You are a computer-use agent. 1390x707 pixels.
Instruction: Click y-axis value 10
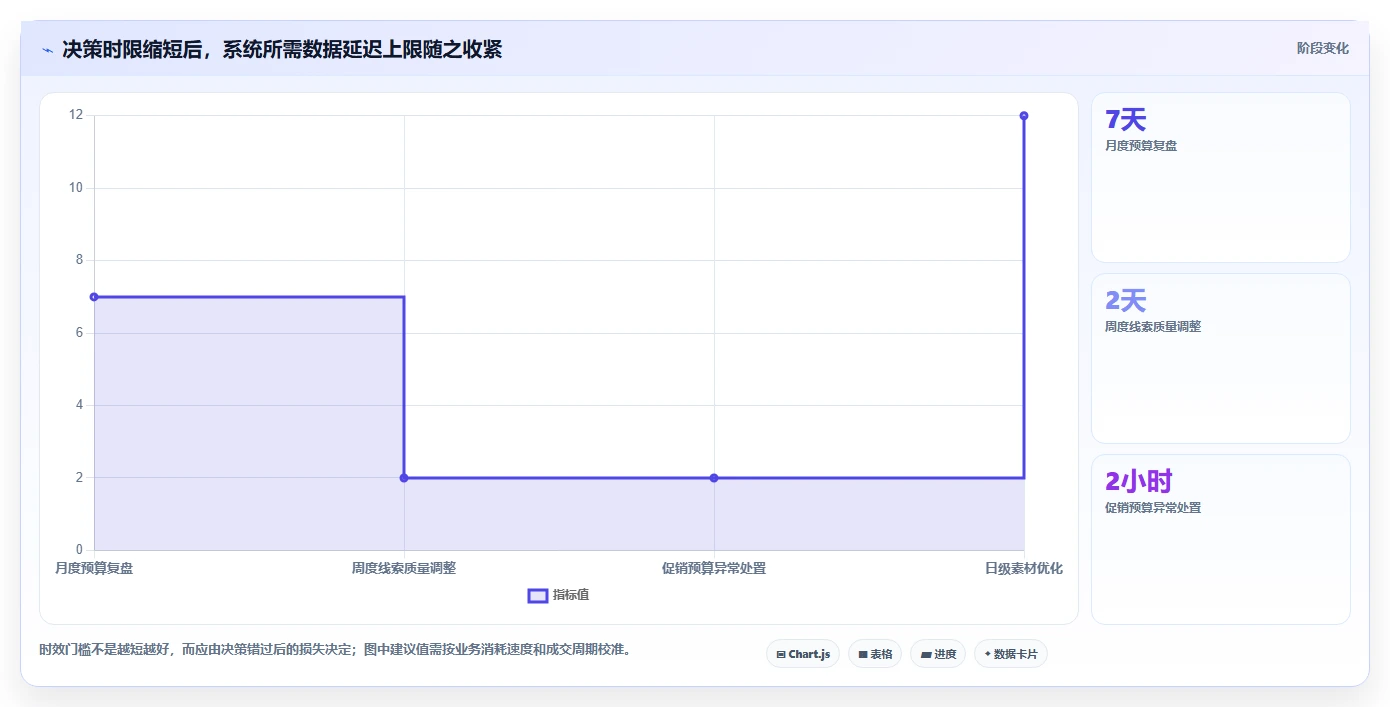pos(76,188)
